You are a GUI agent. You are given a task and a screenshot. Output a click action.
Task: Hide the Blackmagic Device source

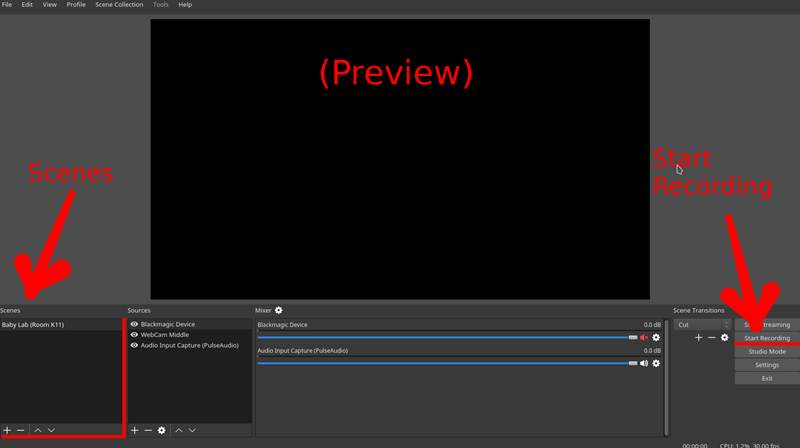coord(134,325)
